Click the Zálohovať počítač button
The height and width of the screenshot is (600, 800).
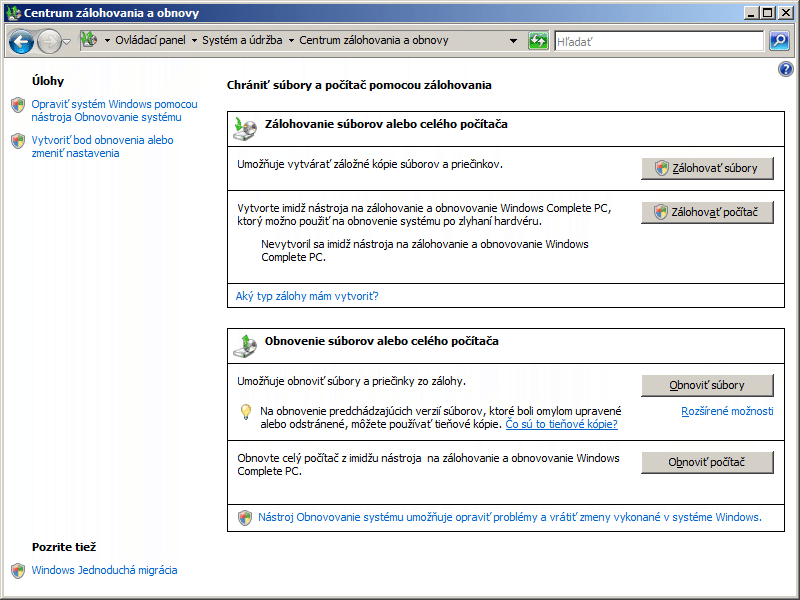click(707, 212)
